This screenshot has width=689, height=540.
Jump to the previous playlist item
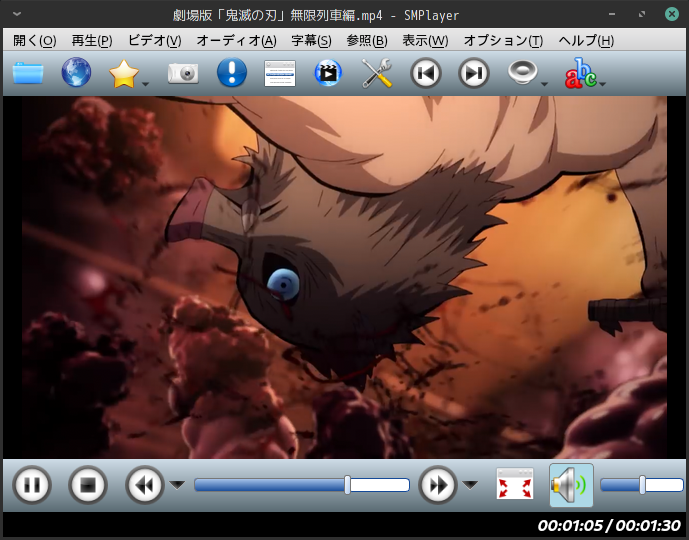click(425, 73)
